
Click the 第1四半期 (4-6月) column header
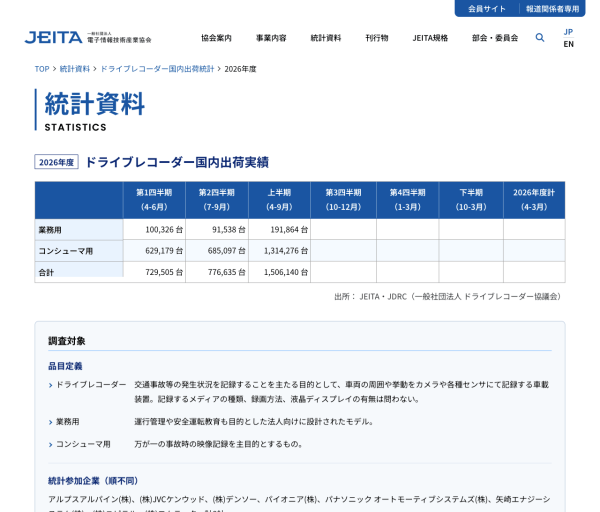[x=154, y=200]
